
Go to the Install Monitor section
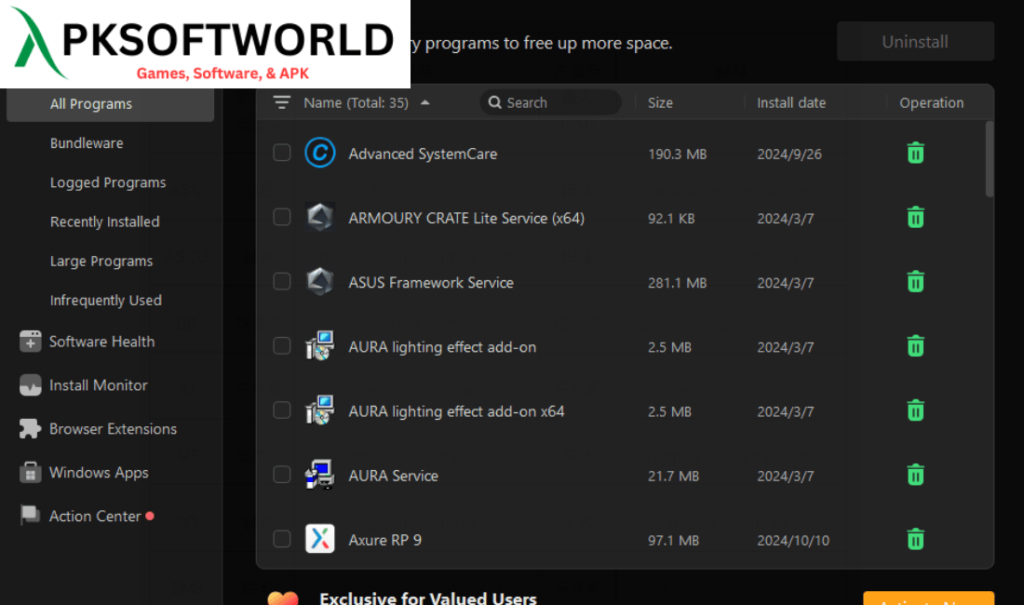pos(98,385)
